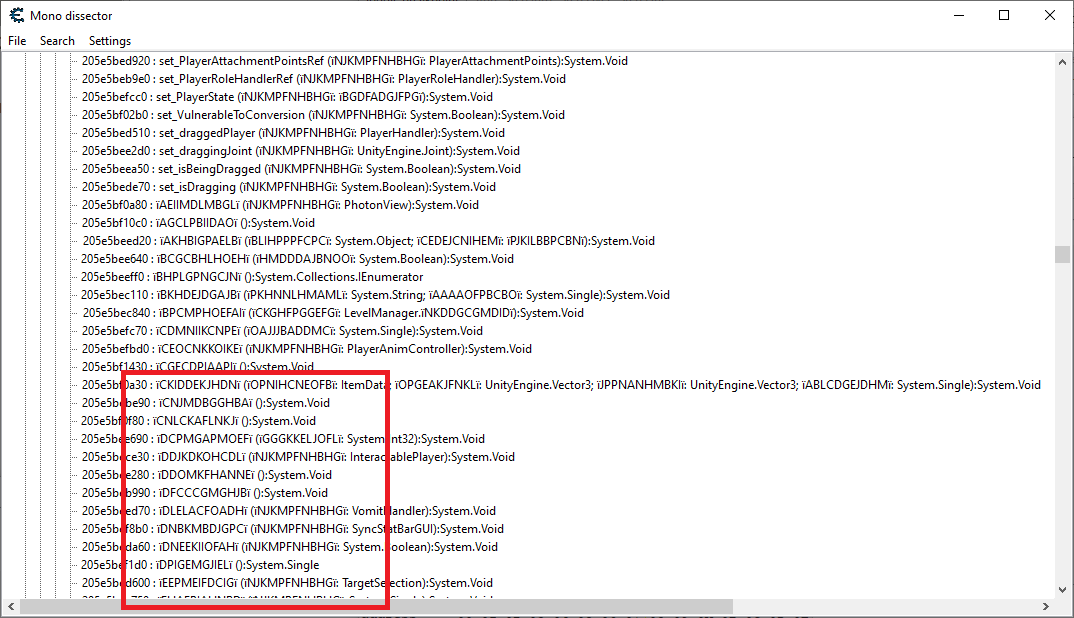Viewport: 1074px width, 618px height.
Task: Select the ïAGCLPBIIDAOï method row
Action: point(198,223)
